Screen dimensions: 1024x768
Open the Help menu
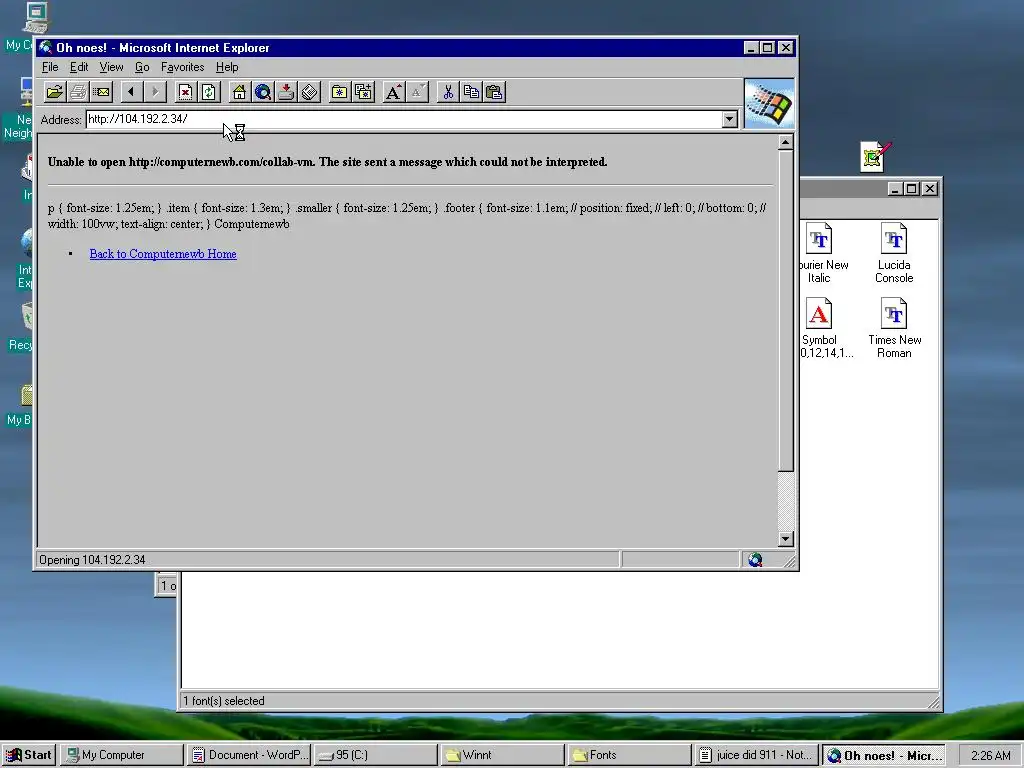227,67
